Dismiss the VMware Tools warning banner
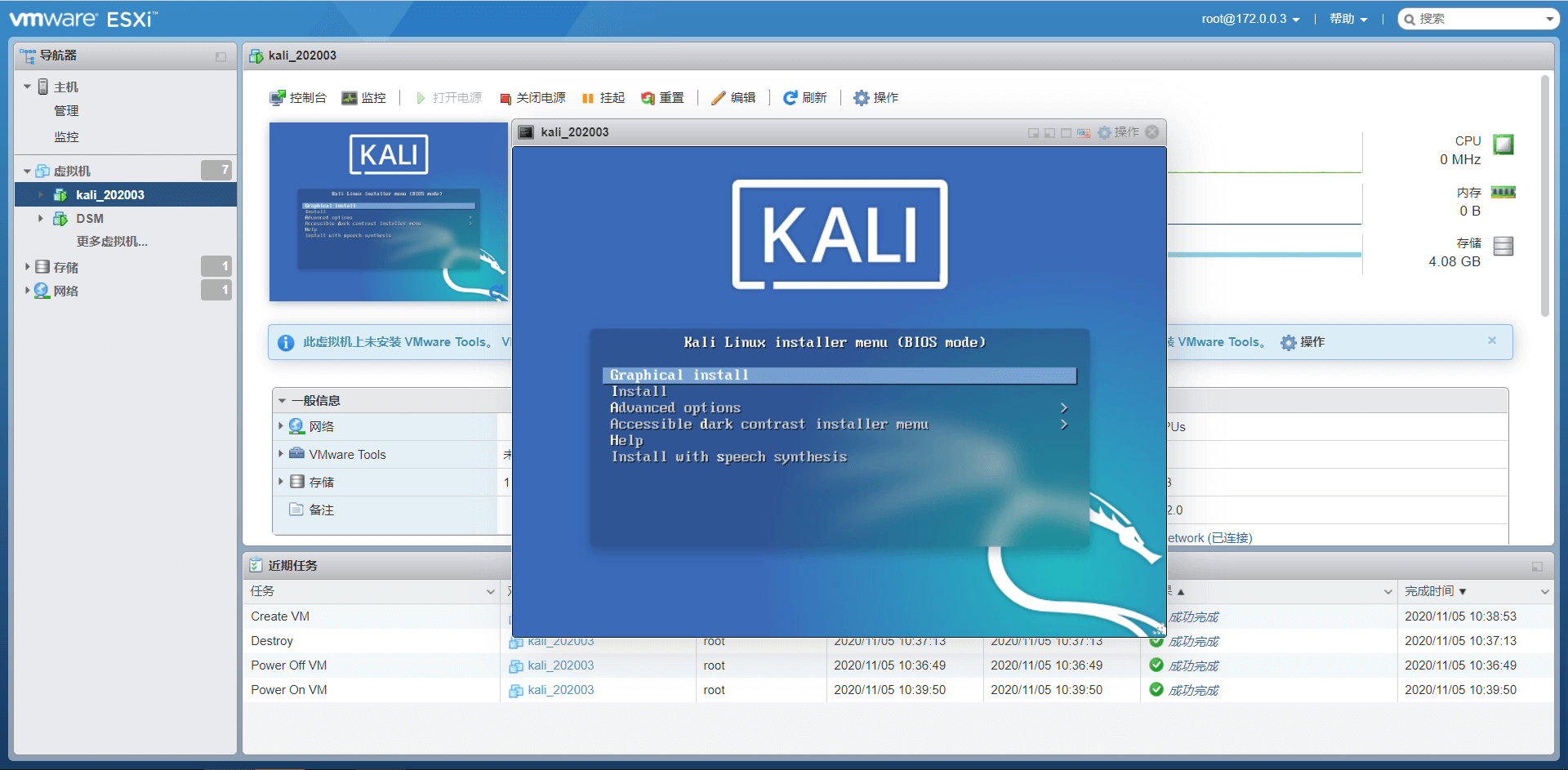1568x770 pixels. click(1492, 340)
